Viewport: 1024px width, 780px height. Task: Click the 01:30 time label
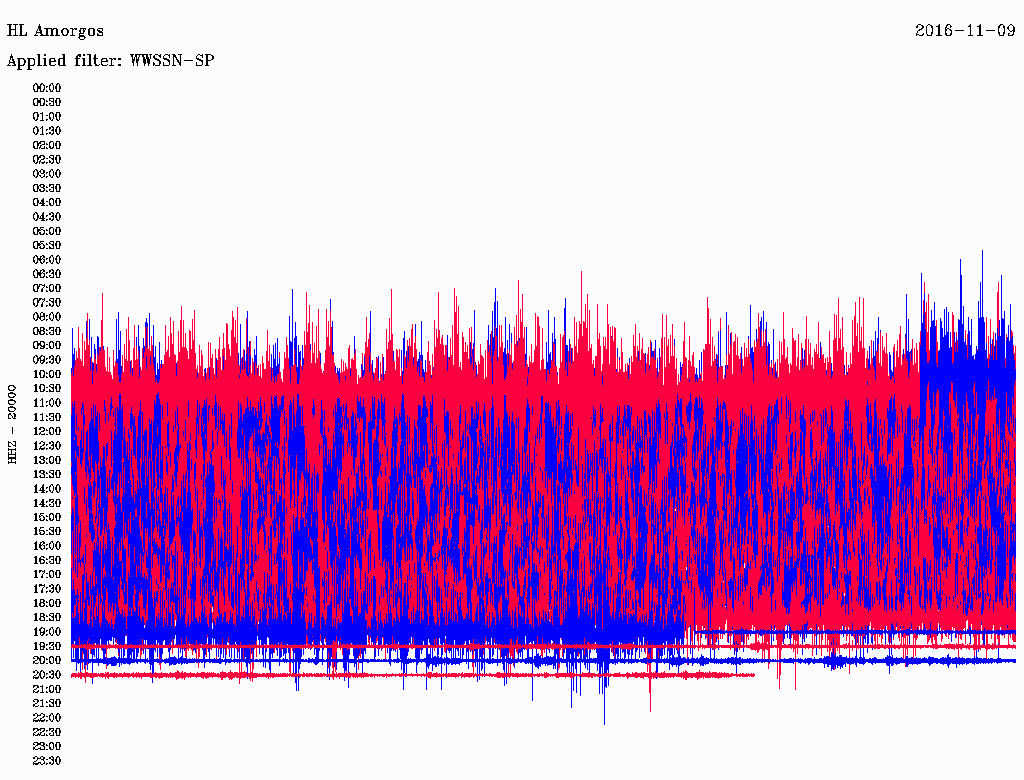coord(47,131)
